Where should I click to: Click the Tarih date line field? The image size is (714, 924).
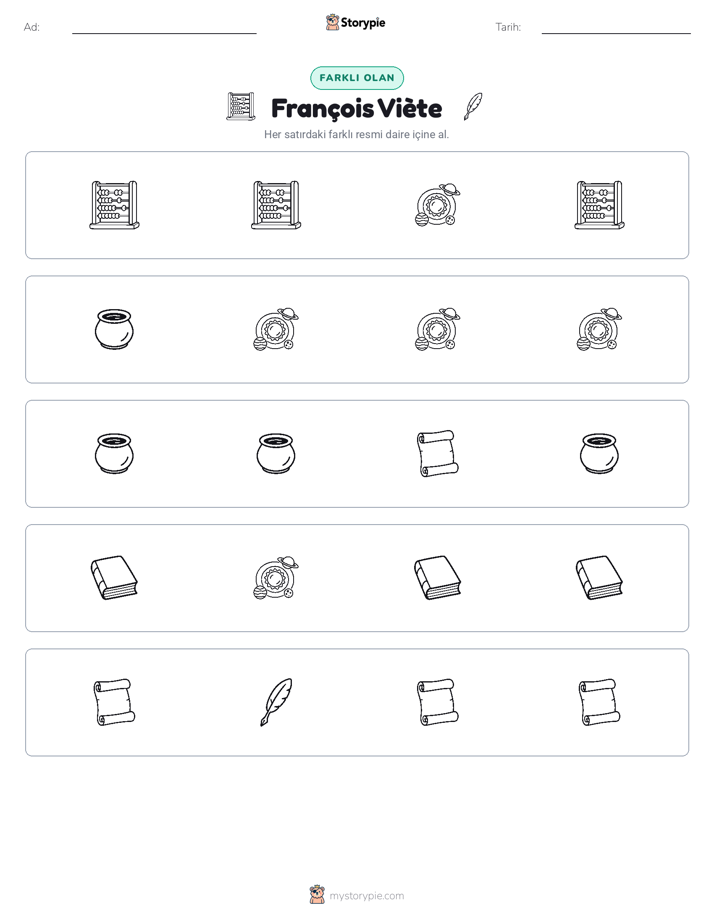616,28
